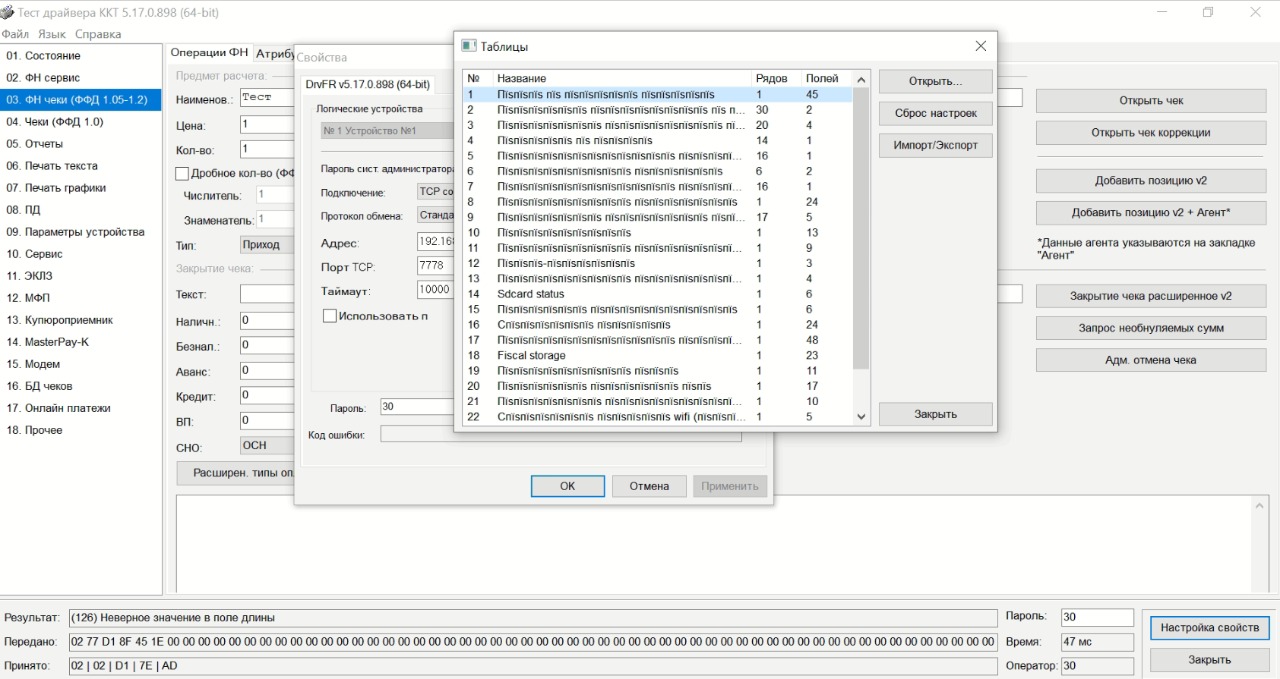This screenshot has width=1280, height=679.
Task: Click the Таблицы dialog title icon
Action: tap(468, 46)
